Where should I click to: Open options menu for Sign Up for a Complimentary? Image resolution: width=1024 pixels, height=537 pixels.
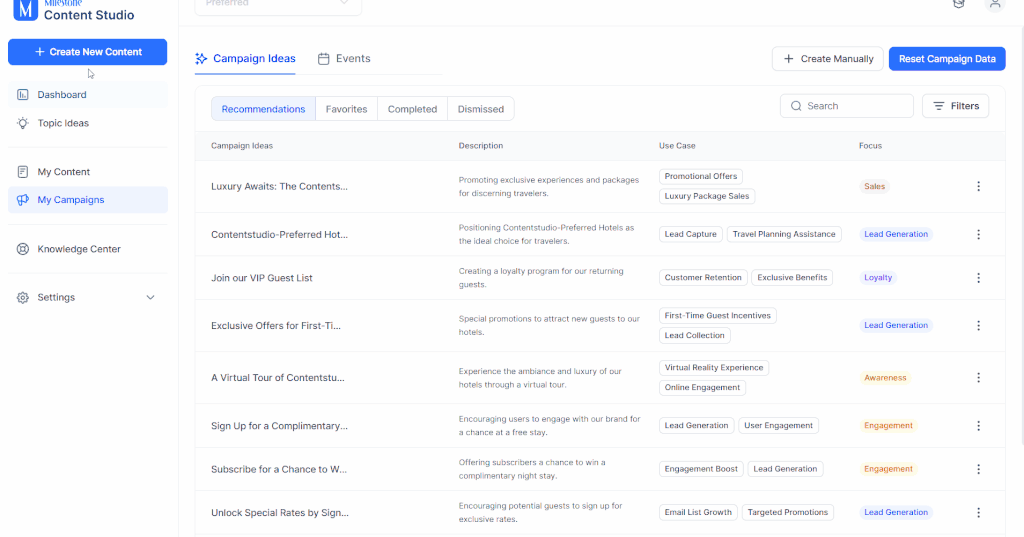pos(978,425)
